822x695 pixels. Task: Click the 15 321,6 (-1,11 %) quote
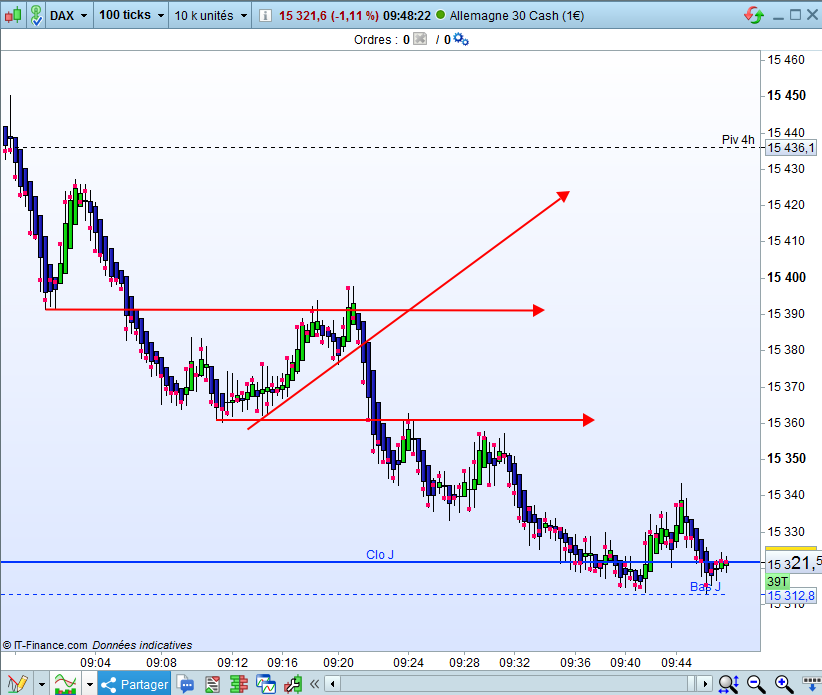[329, 16]
